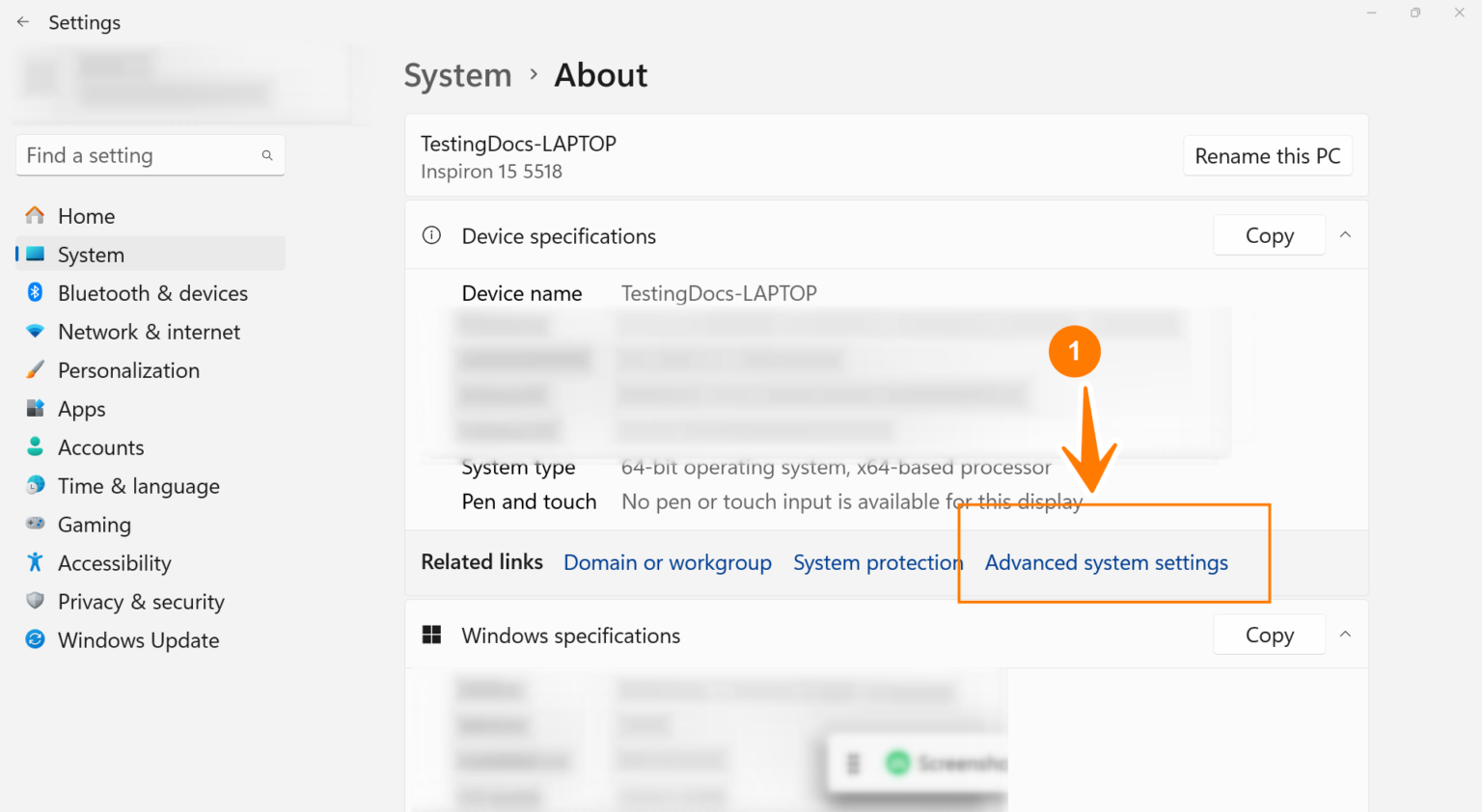Open the Domain or workgroup link
The height and width of the screenshot is (812, 1482).
[667, 563]
